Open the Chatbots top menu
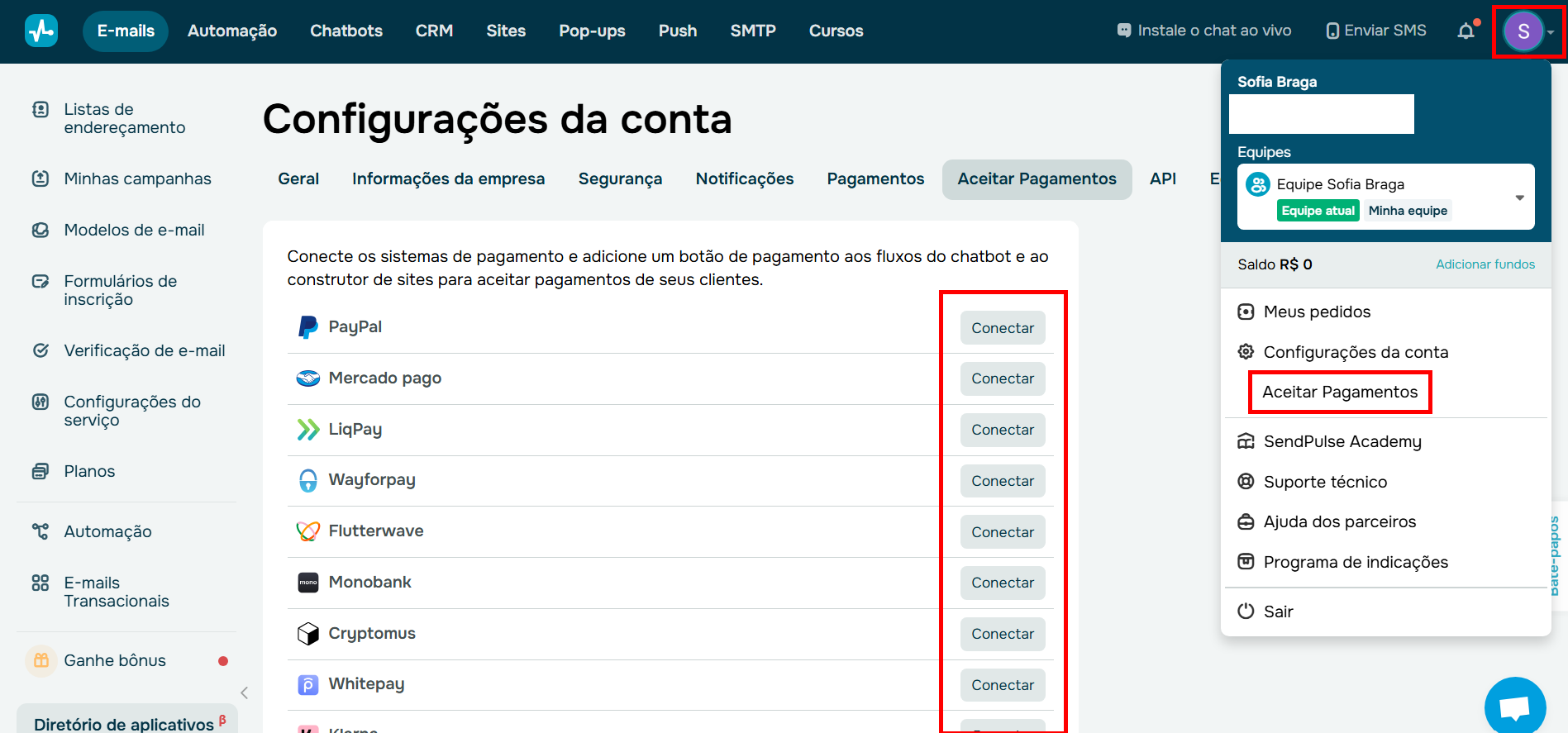Viewport: 1568px width, 733px height. click(x=346, y=31)
